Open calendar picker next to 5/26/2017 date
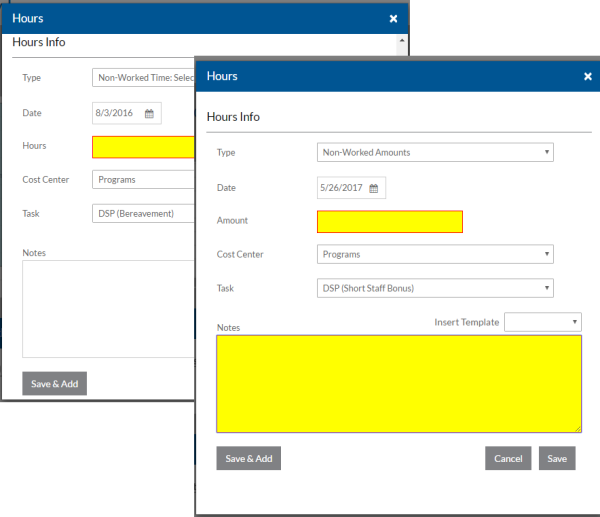The height and width of the screenshot is (517, 600). 373,188
